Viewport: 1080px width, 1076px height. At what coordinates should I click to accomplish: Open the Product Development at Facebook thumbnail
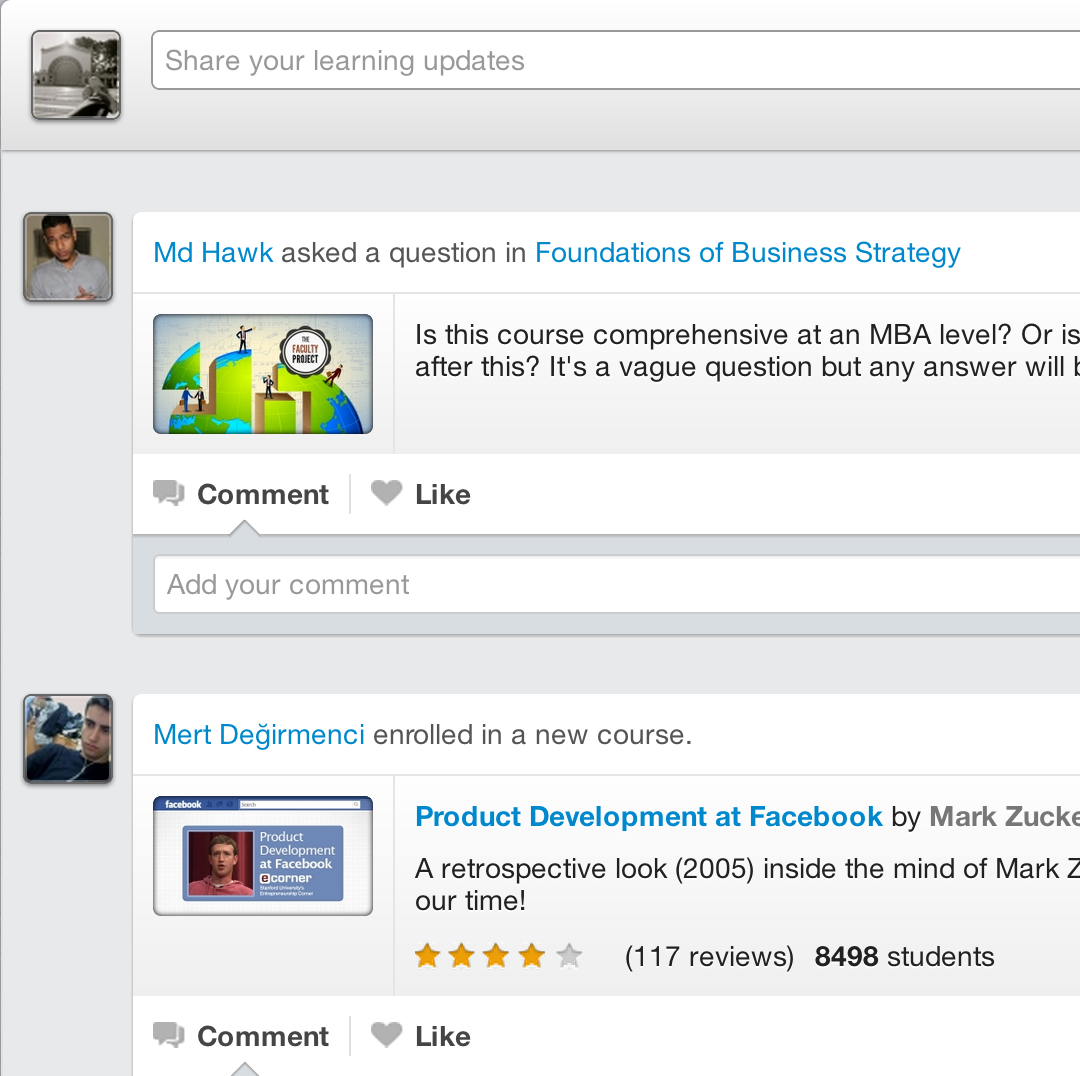[263, 856]
